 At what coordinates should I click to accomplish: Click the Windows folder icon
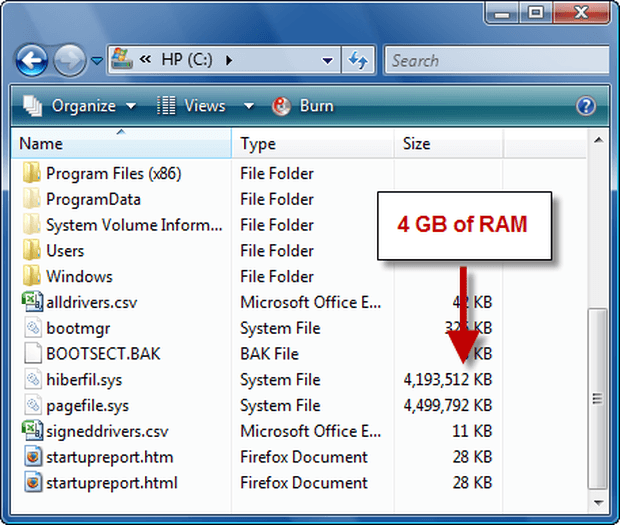coord(31,276)
